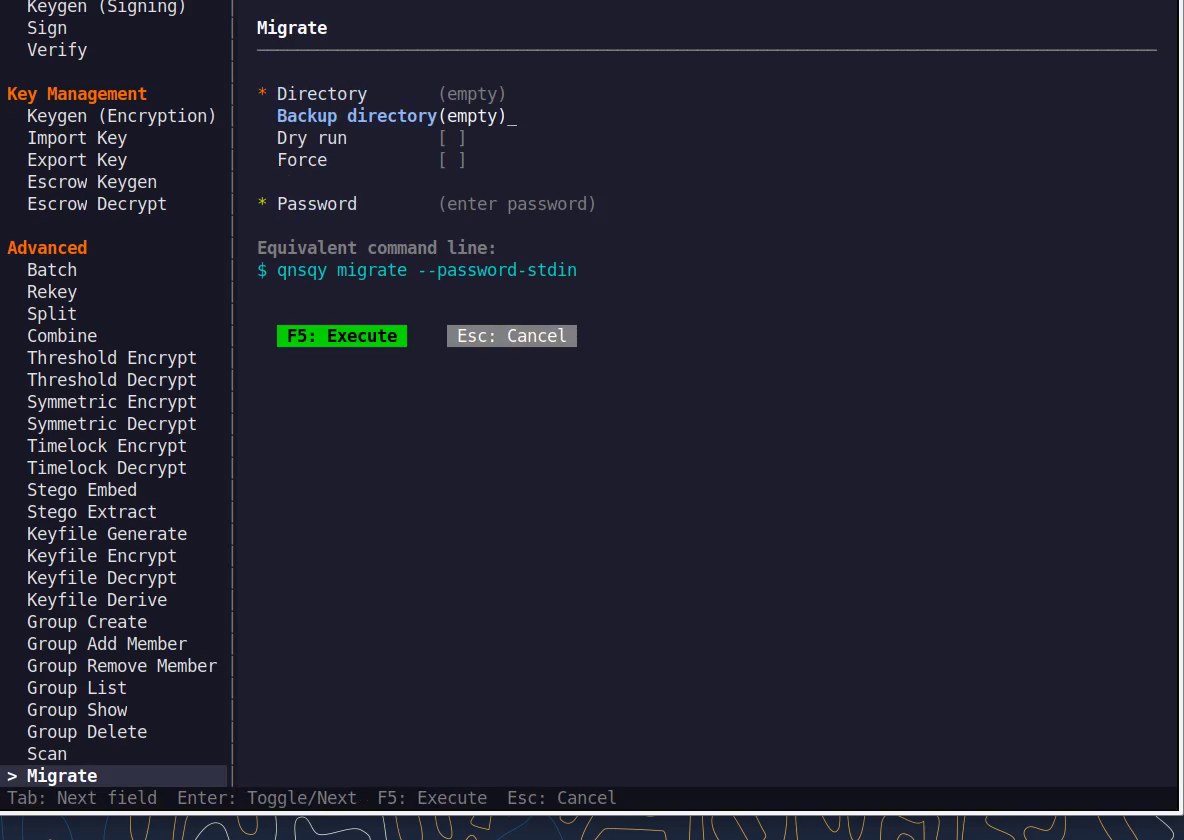The width and height of the screenshot is (1184, 840).
Task: Toggle the Dry run checkbox
Action: coord(452,138)
